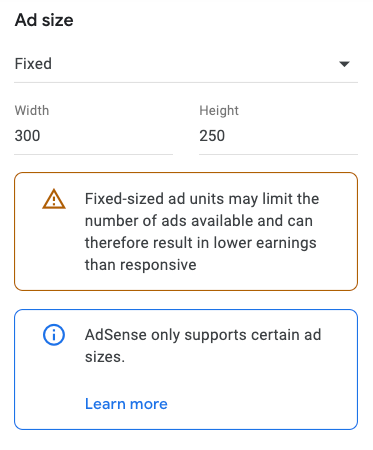Image resolution: width=373 pixels, height=450 pixels.
Task: Click the Ad size heading
Action: click(x=44, y=20)
